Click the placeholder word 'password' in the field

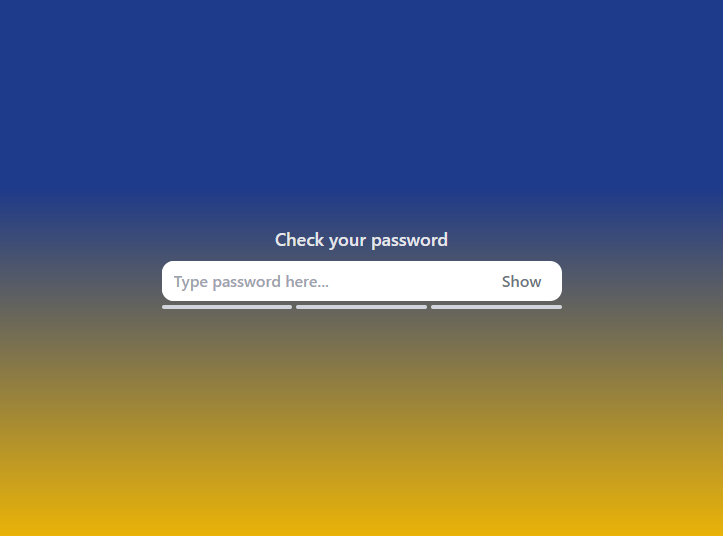[246, 282]
